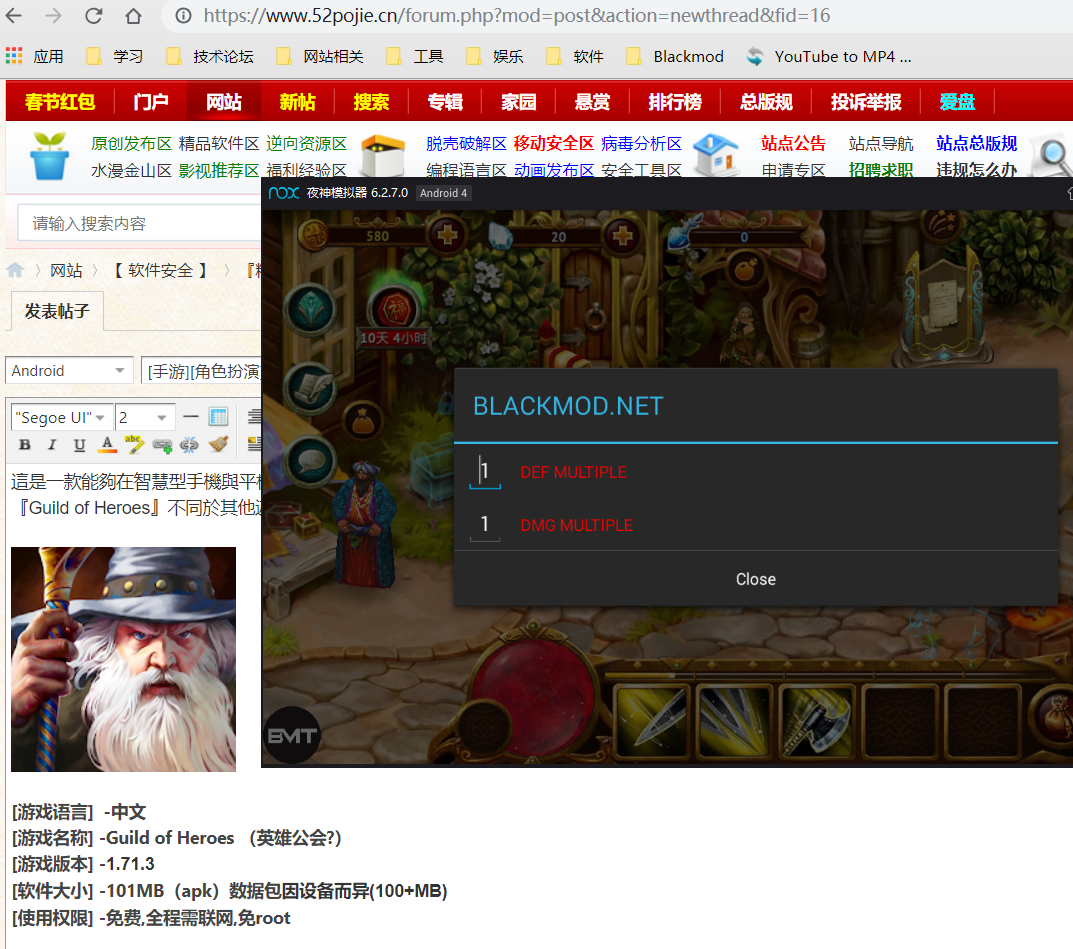This screenshot has height=949, width=1073.
Task: Click the BMT floating mod button
Action: tap(292, 736)
